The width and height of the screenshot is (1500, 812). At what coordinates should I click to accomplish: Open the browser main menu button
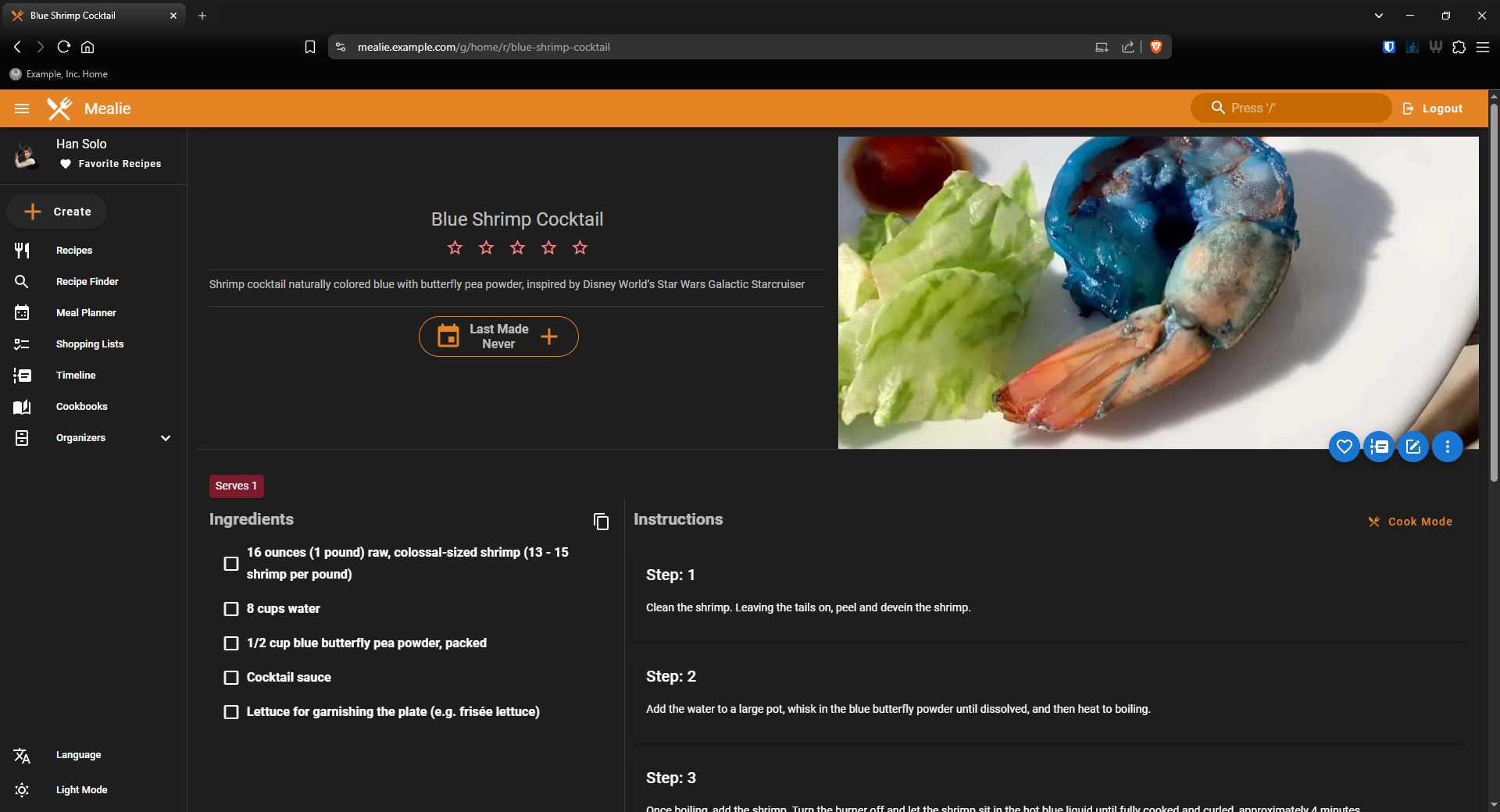coord(1483,47)
